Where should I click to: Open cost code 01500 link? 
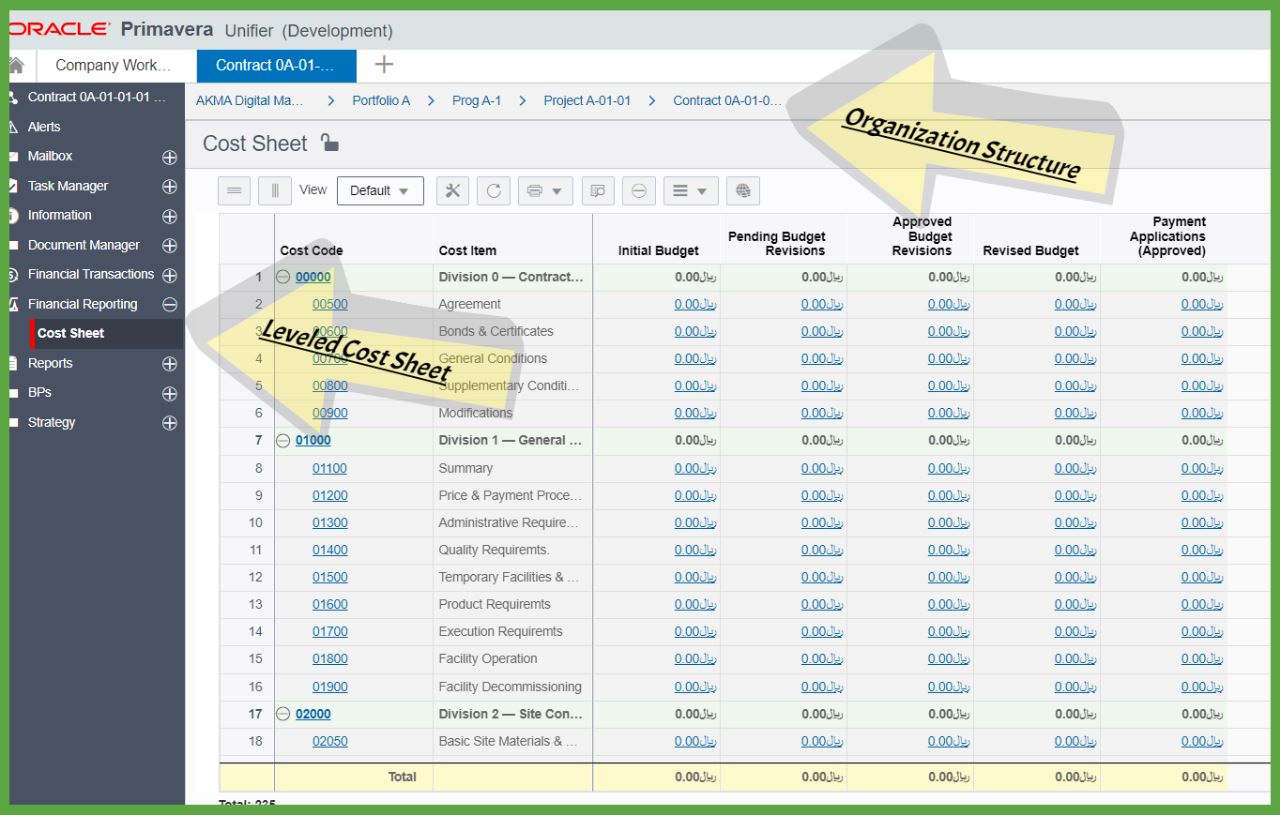coord(330,577)
